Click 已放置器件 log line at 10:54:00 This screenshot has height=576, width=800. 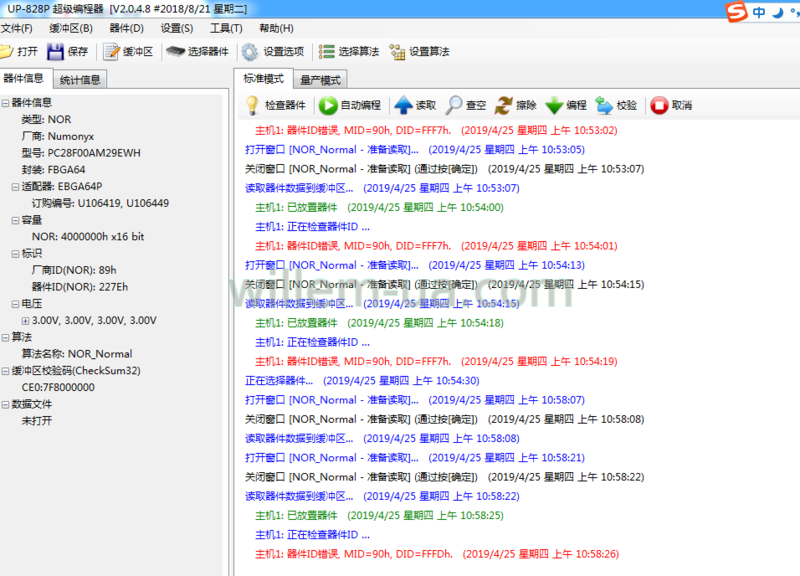[x=379, y=208]
